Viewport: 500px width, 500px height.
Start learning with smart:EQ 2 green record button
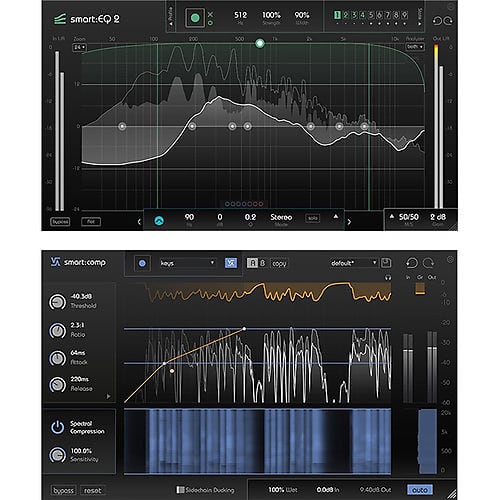(195, 18)
